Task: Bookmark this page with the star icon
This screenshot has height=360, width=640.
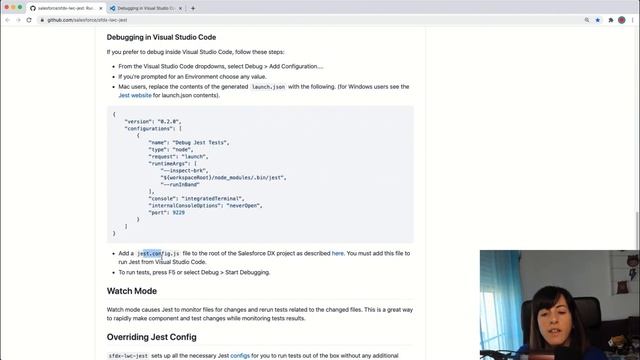Action: click(598, 20)
